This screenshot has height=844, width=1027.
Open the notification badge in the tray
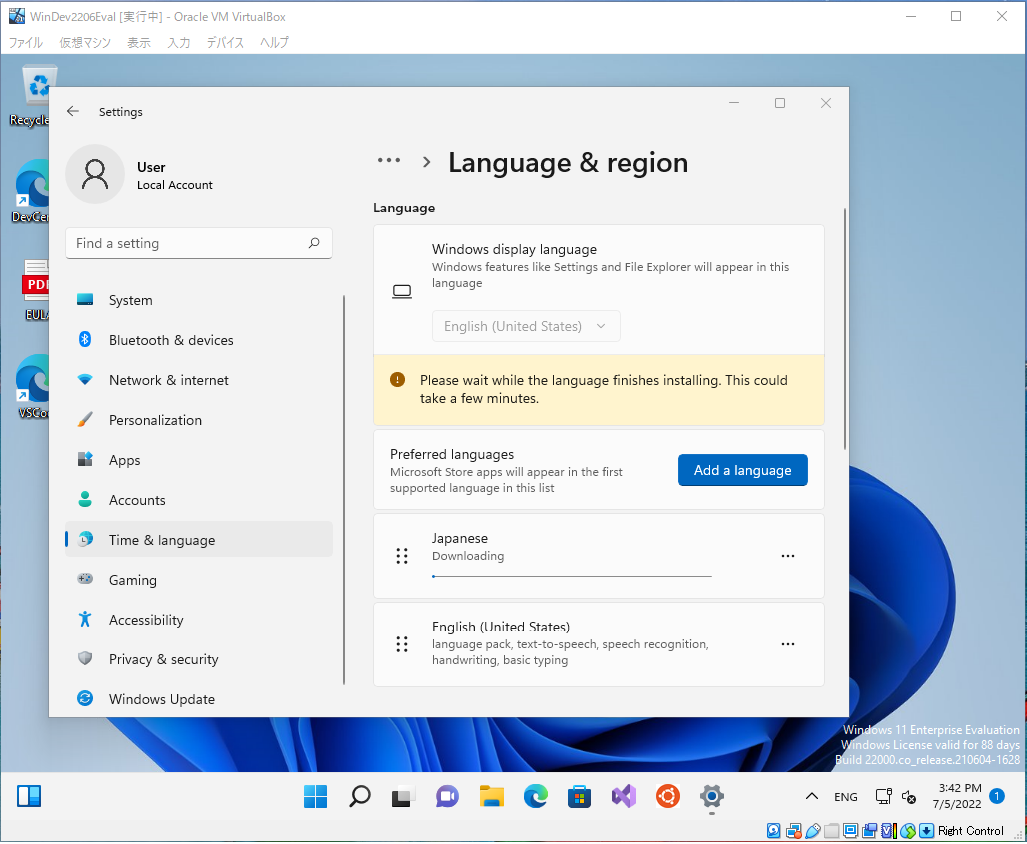click(997, 796)
